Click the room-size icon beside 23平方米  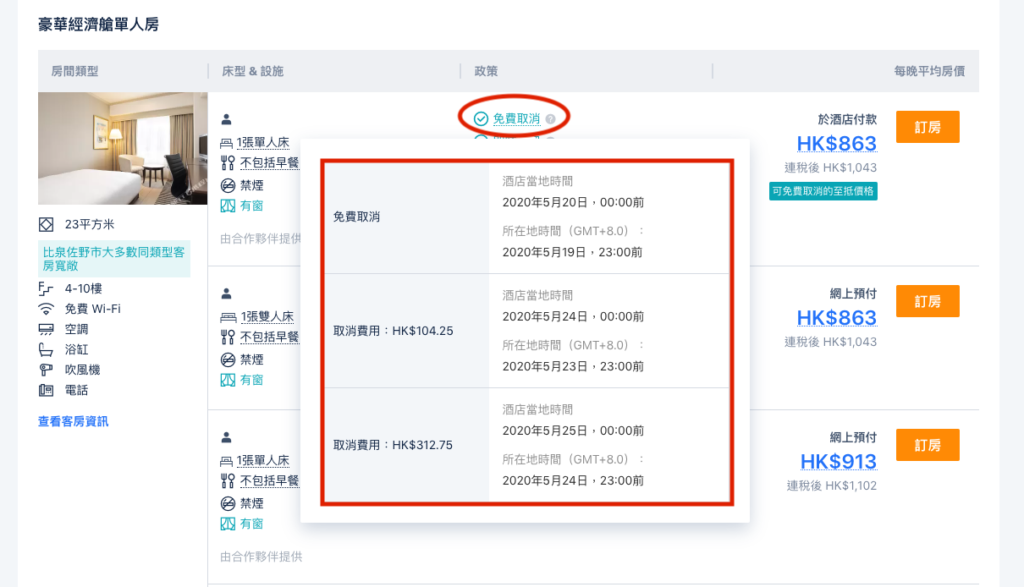click(46, 225)
